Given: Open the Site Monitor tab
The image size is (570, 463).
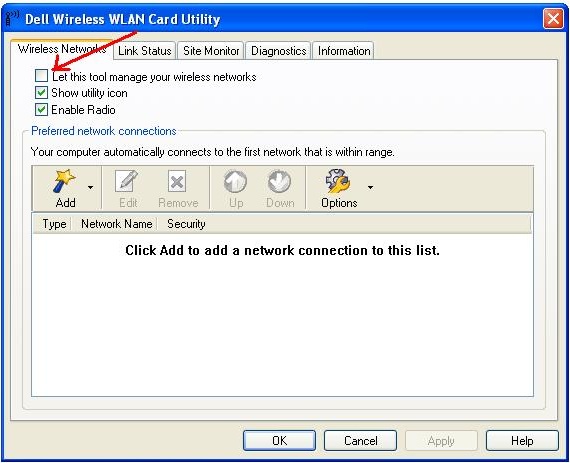Looking at the screenshot, I should [x=211, y=51].
